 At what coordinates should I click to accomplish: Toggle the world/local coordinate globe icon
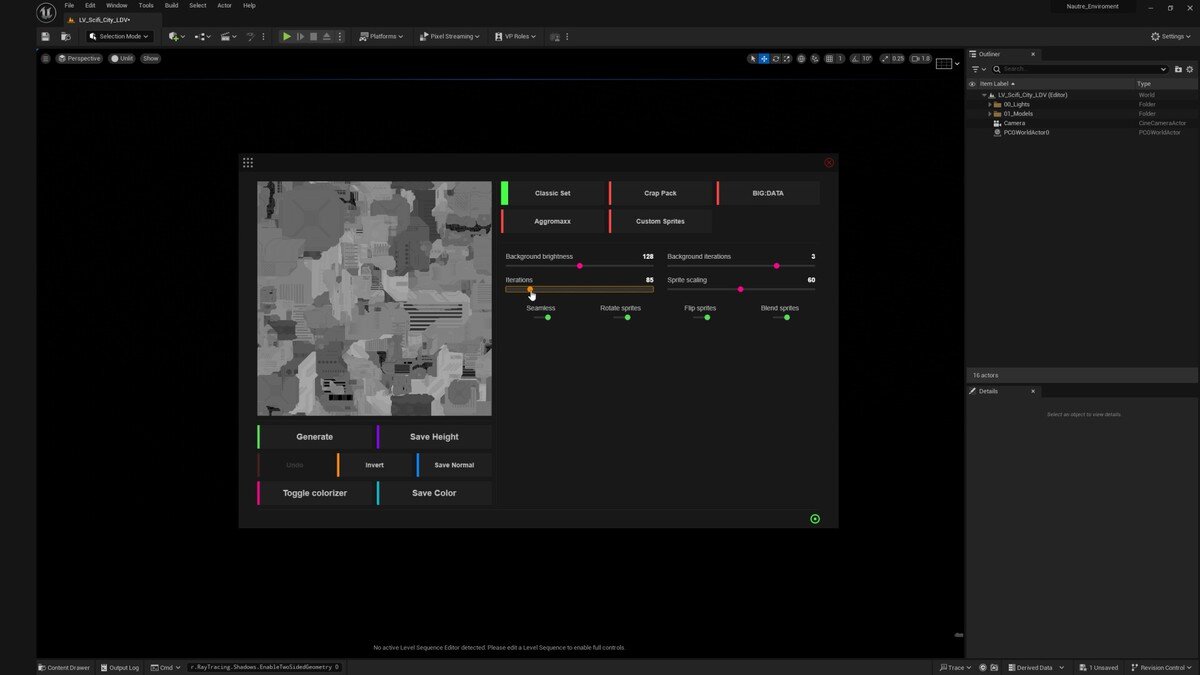tap(801, 59)
